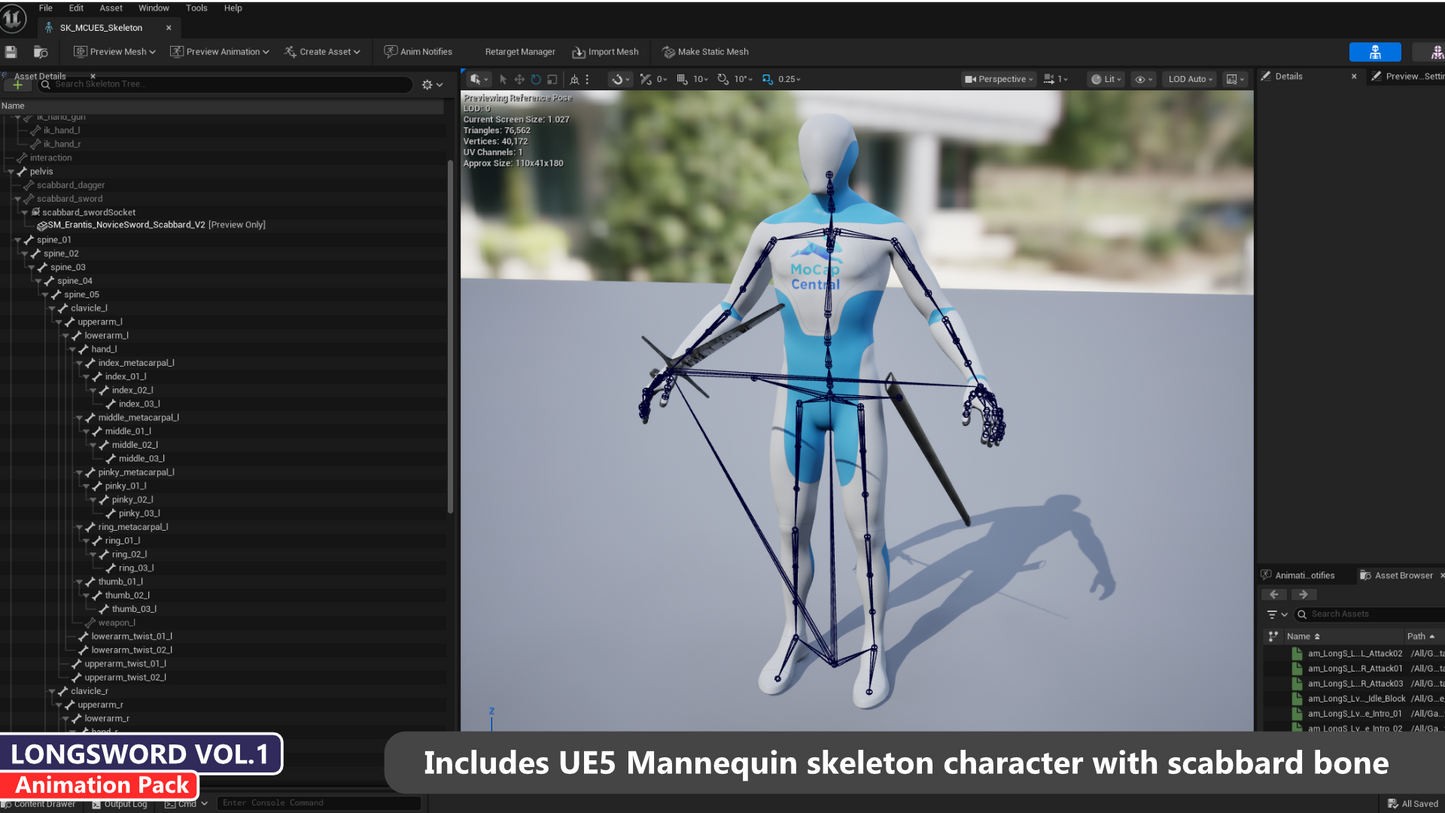Toggle scale snapping at 0.25

(x=768, y=79)
